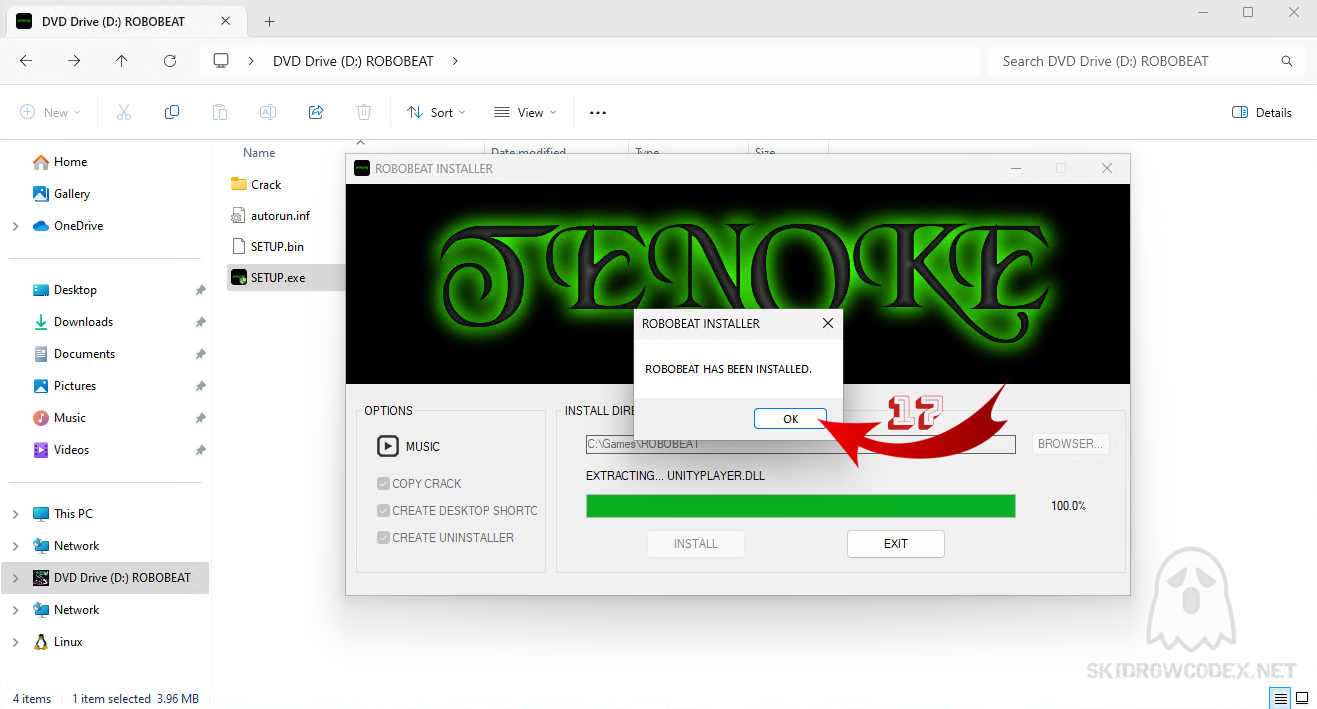Click the INSTALL button in installer
Image resolution: width=1317 pixels, height=709 pixels.
click(696, 544)
